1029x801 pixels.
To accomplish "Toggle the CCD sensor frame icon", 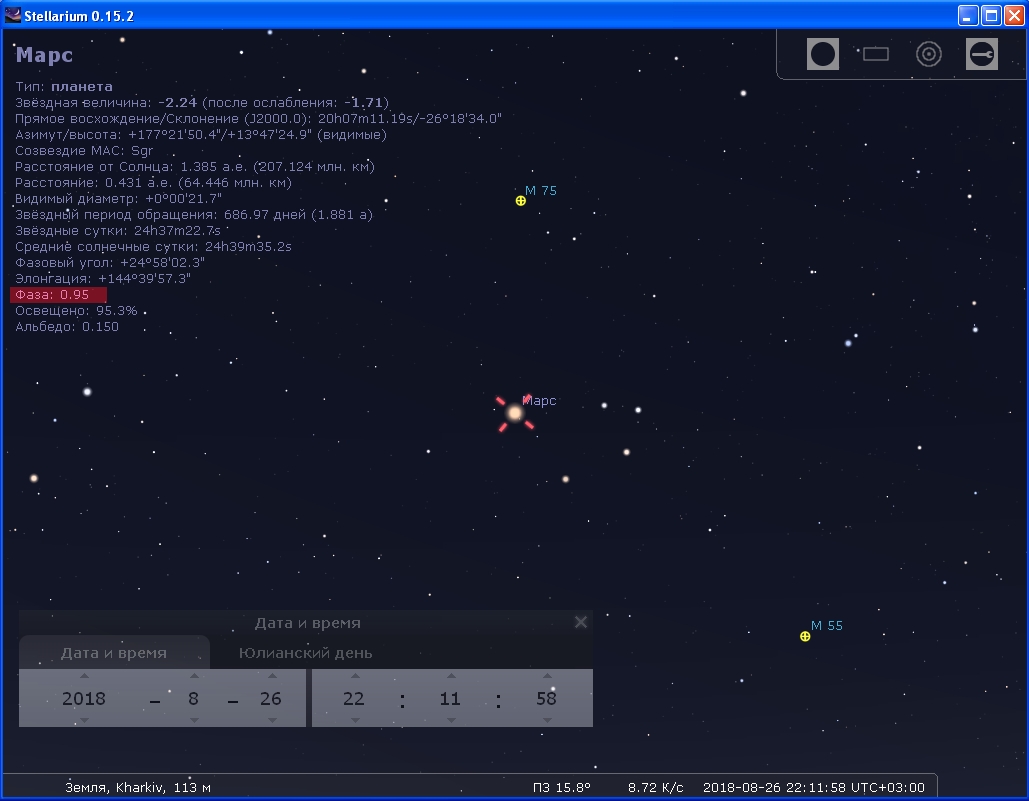I will pos(876,54).
